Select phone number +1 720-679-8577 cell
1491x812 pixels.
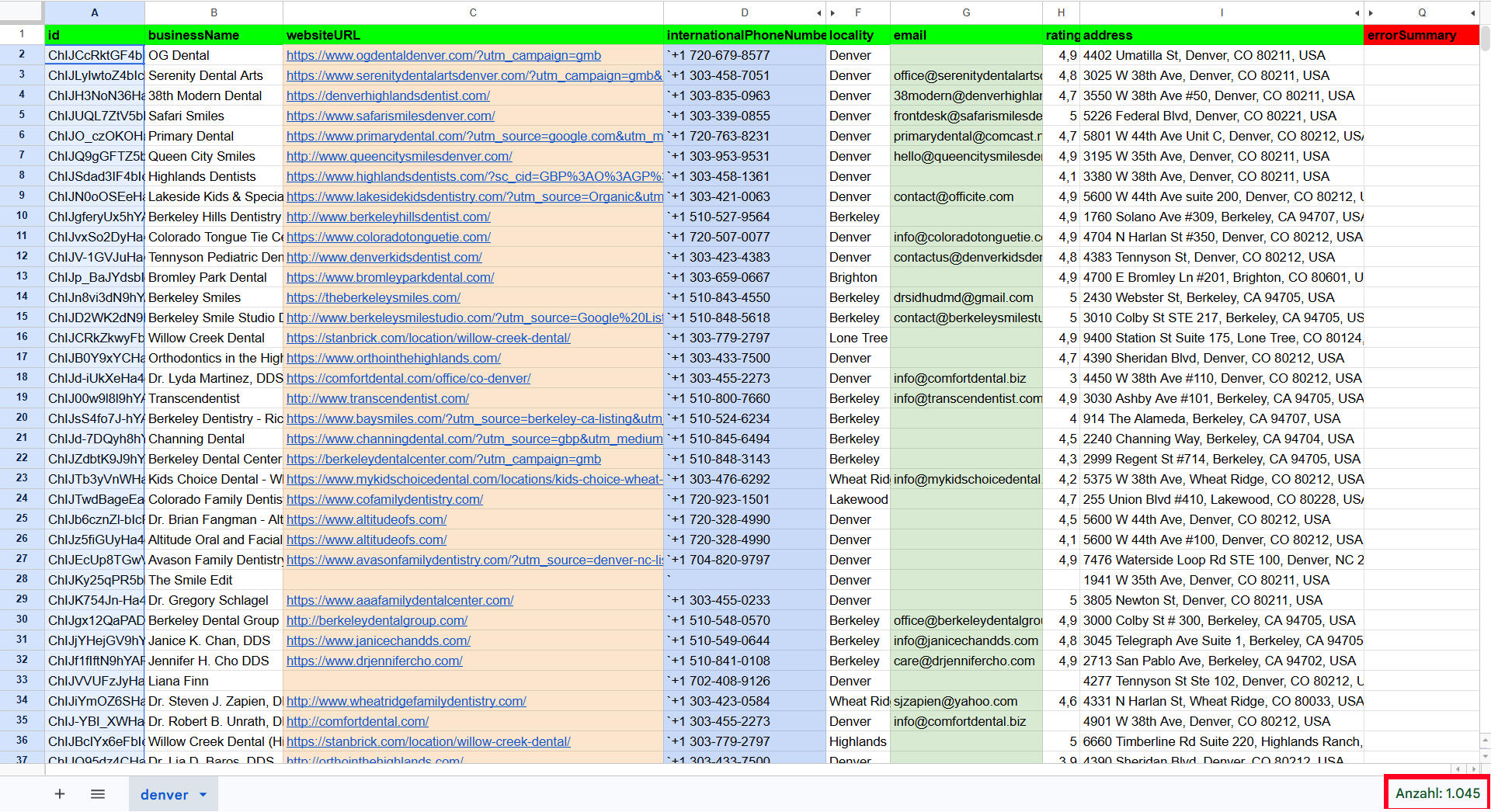(x=744, y=55)
